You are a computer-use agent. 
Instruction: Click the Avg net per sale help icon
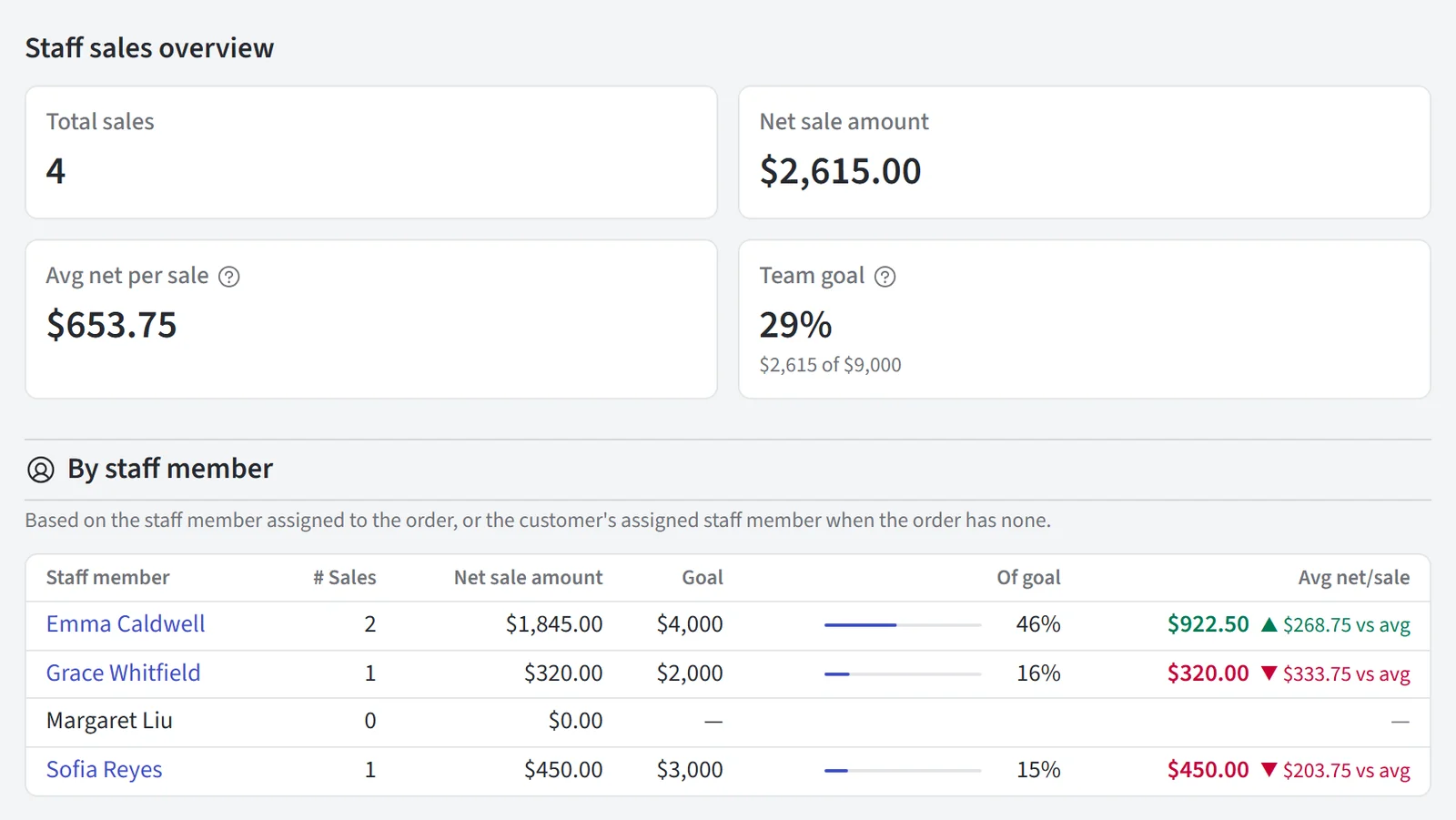point(229,277)
